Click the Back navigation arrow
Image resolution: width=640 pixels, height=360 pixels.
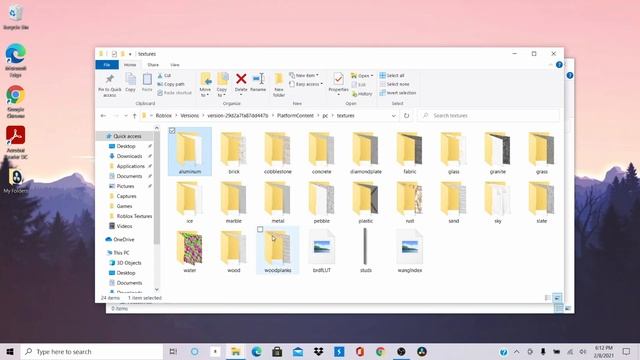103,116
